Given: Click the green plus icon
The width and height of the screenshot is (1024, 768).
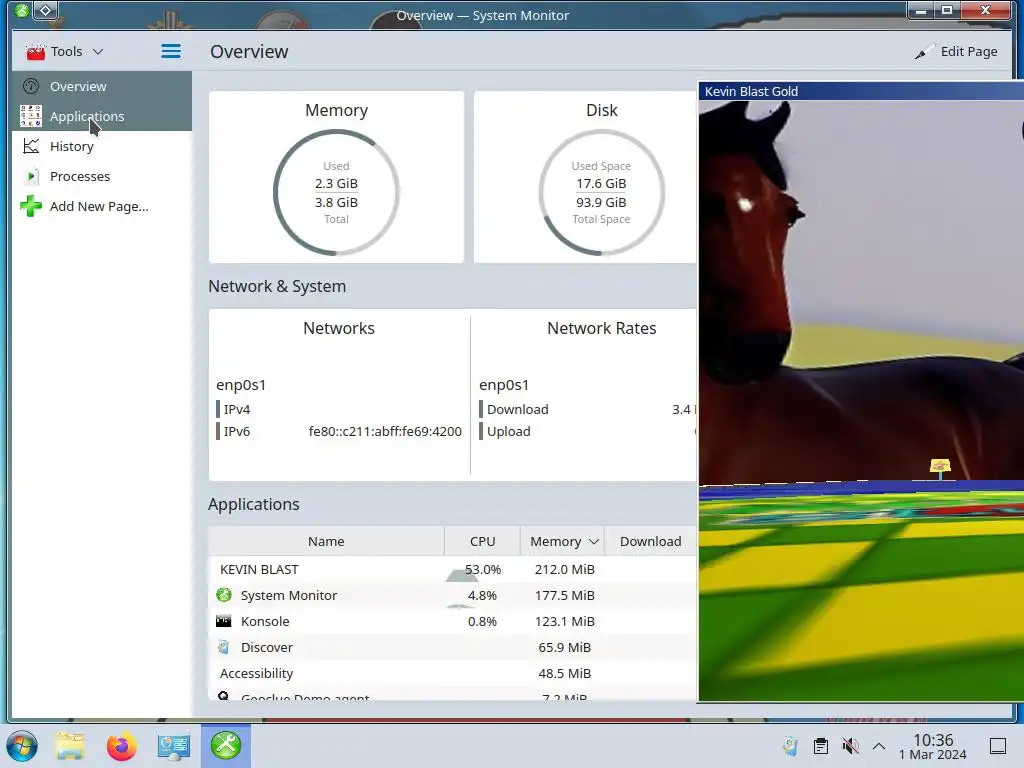Looking at the screenshot, I should click(x=31, y=206).
